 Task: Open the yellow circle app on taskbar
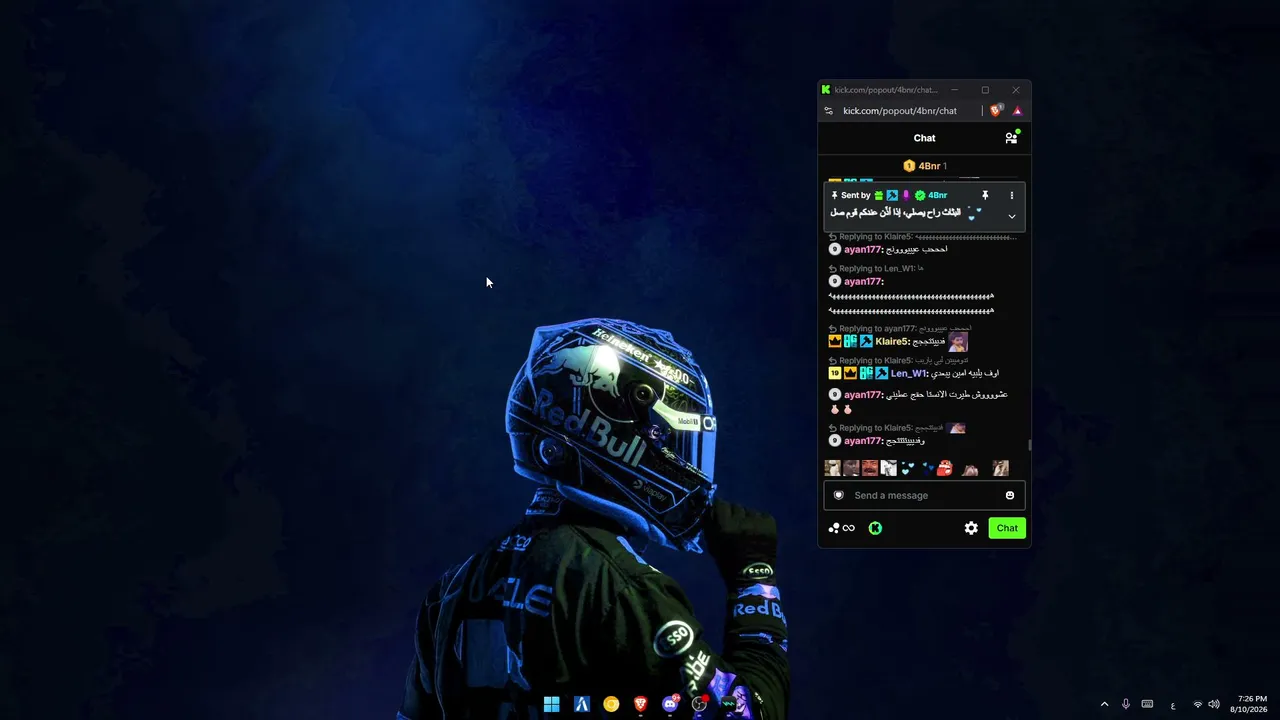tap(611, 704)
